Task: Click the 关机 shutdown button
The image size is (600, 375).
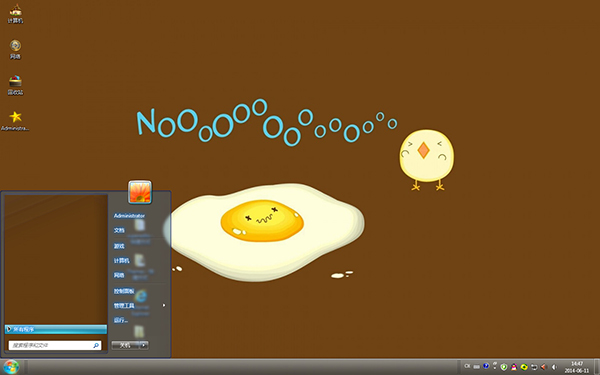Action: (x=125, y=345)
